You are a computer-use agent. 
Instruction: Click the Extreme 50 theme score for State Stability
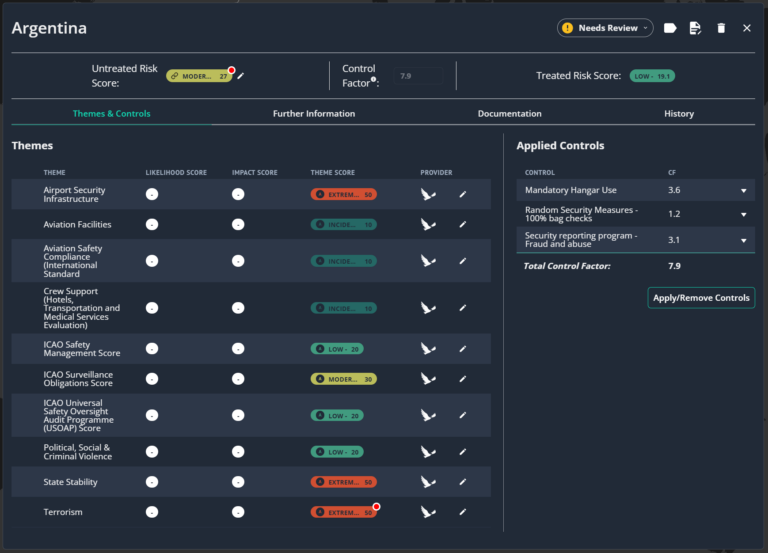pyautogui.click(x=344, y=482)
